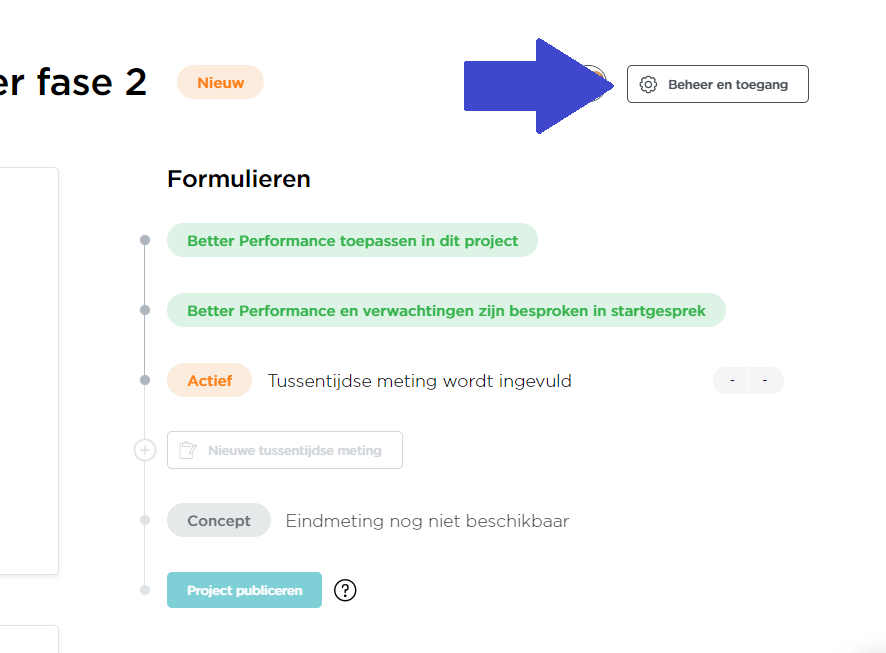Open Better Performance toepassen in dit project
Viewport: 886px width, 653px height.
[x=352, y=241]
